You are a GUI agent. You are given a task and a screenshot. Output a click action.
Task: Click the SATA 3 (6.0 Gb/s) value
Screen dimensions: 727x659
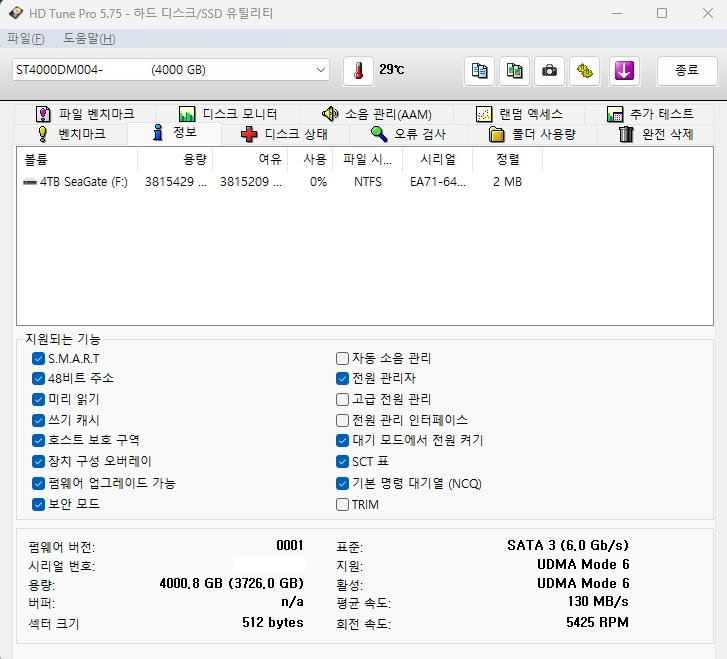coord(568,545)
